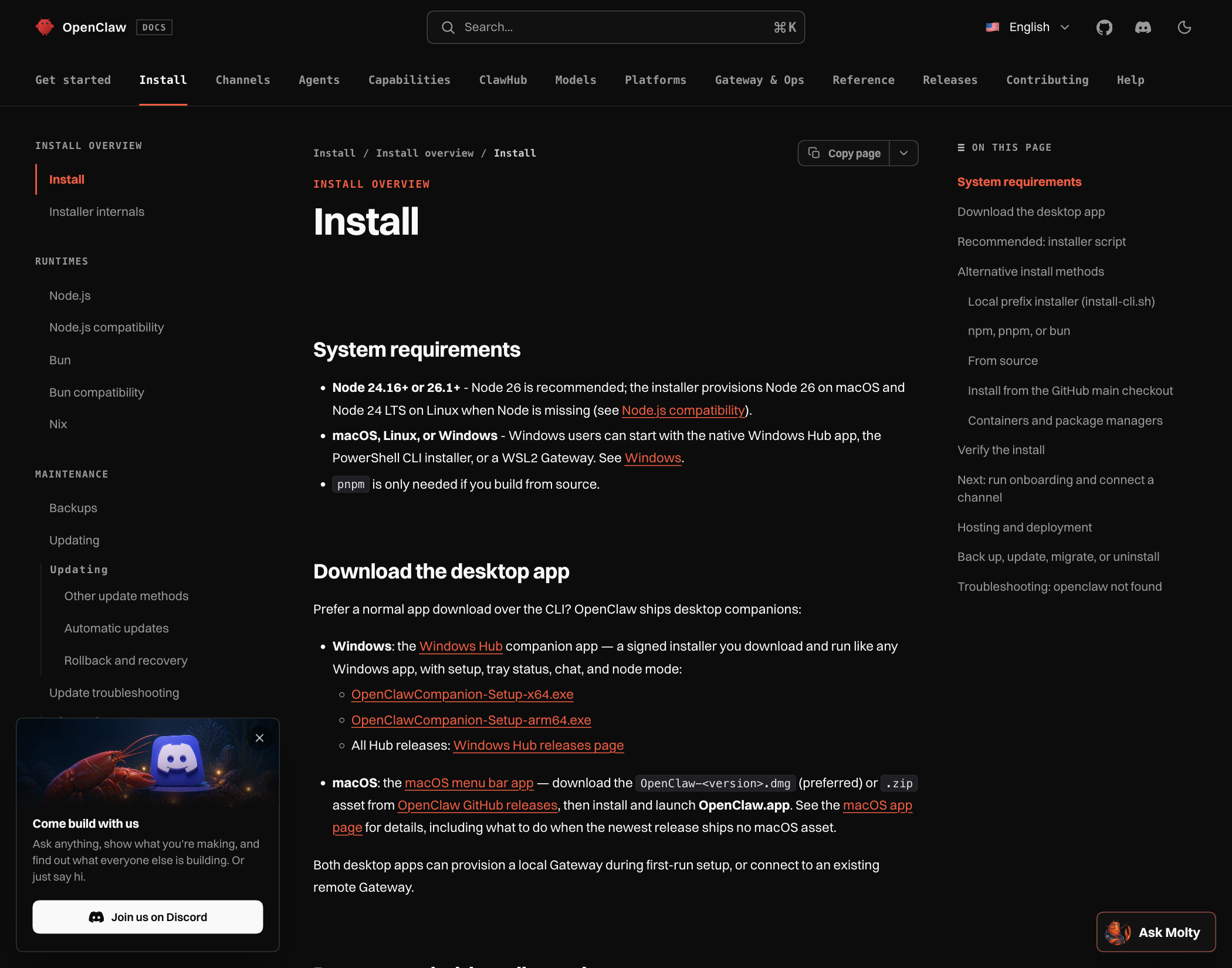Viewport: 1232px width, 968px height.
Task: Open OpenClaw GitHub releases link
Action: click(478, 805)
